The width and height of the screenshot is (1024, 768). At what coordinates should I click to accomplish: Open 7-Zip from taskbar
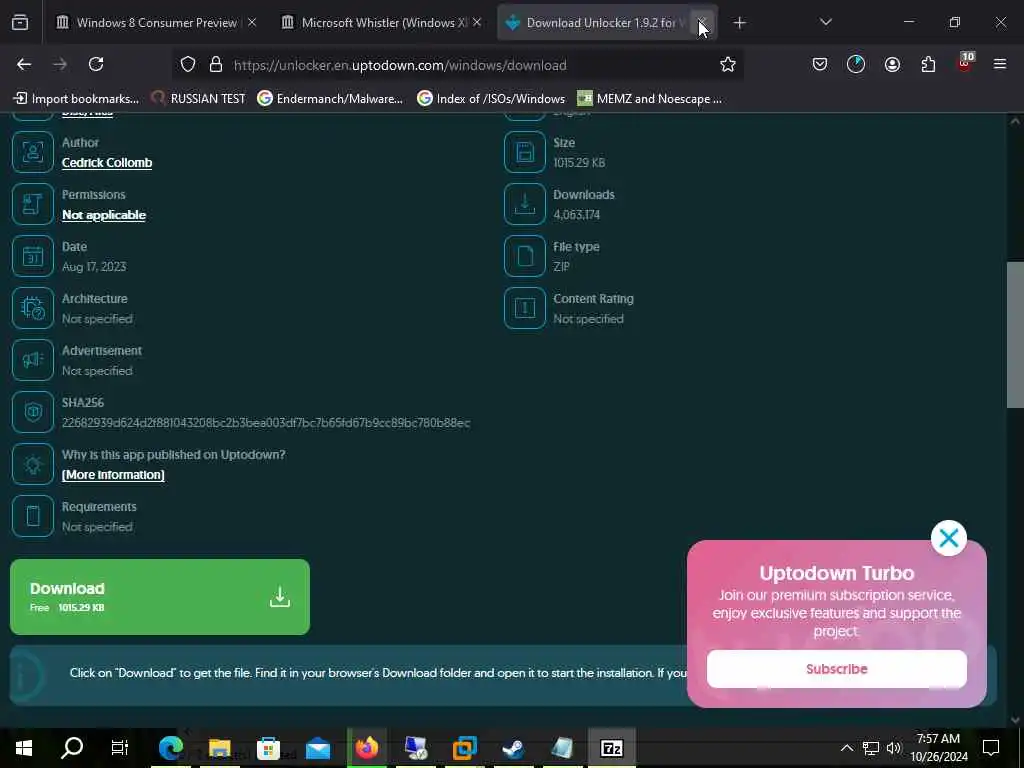pyautogui.click(x=611, y=748)
